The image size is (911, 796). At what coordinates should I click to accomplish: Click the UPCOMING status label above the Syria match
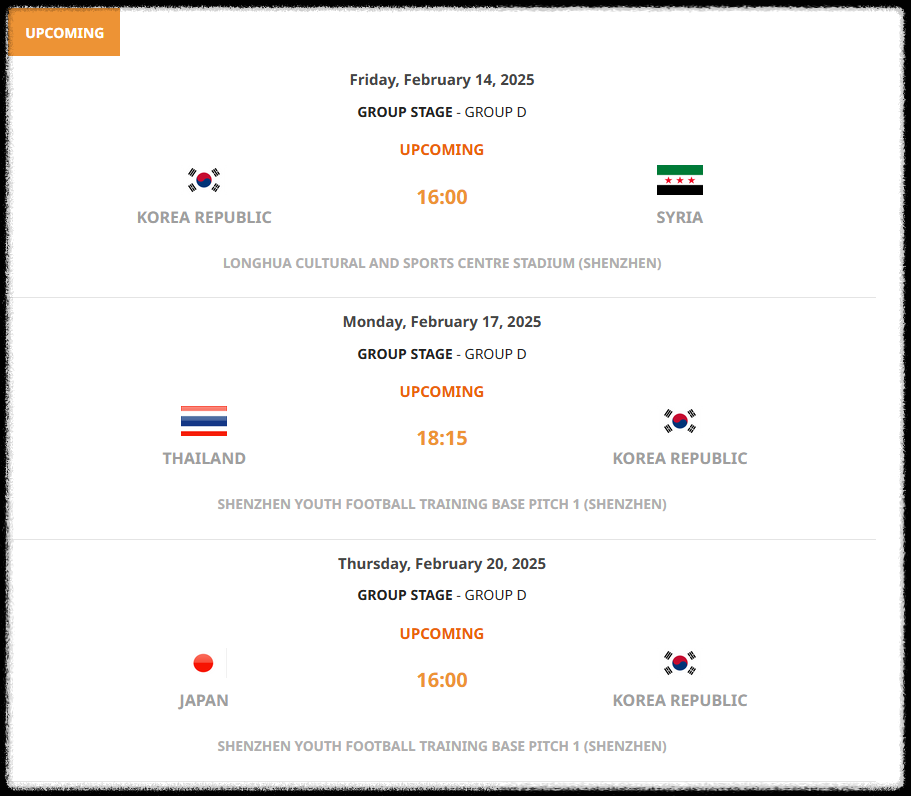(442, 149)
